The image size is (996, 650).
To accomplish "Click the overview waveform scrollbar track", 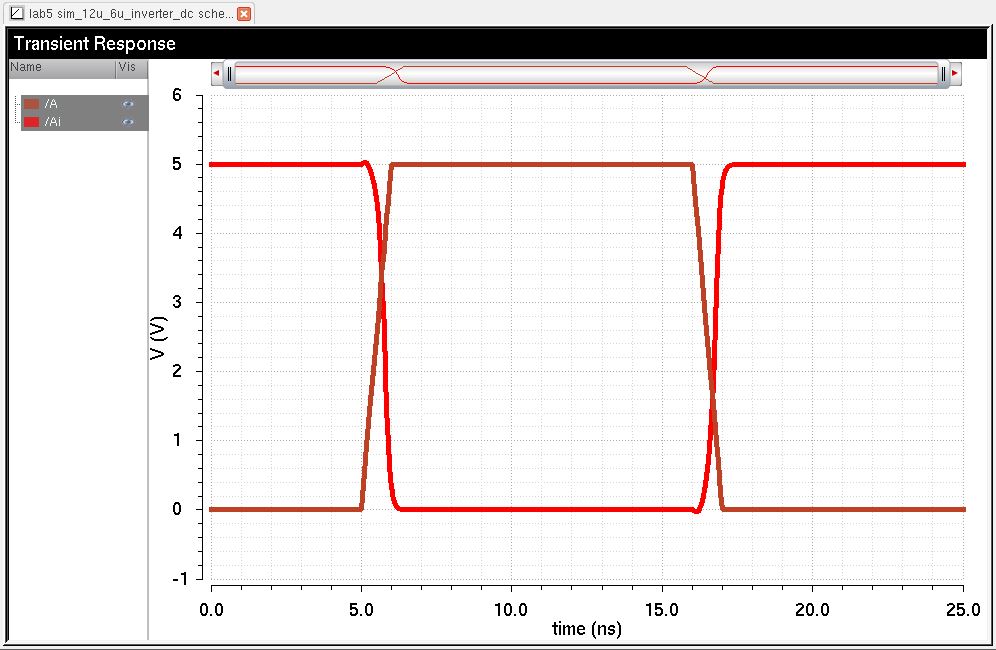I will coord(586,74).
